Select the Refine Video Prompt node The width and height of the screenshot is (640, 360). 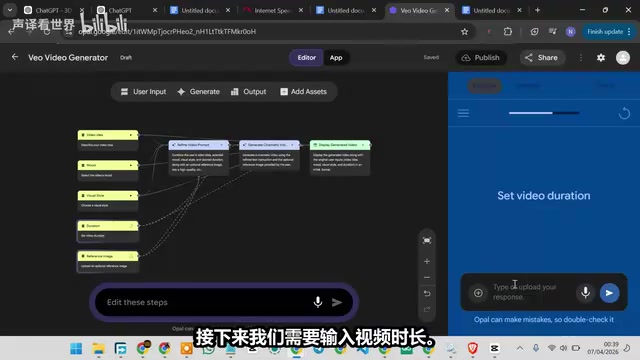point(199,158)
